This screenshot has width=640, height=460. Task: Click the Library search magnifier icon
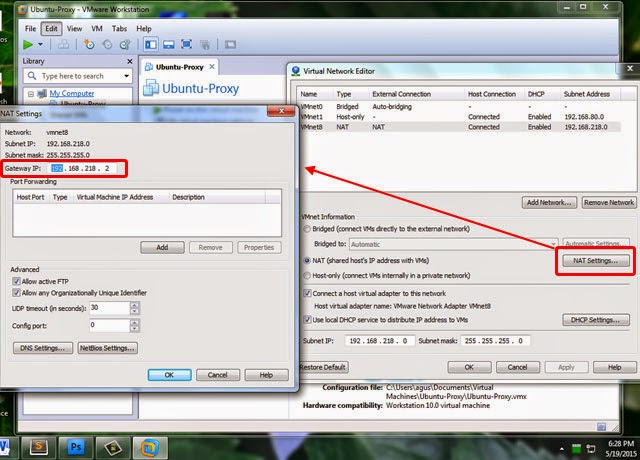coord(31,76)
